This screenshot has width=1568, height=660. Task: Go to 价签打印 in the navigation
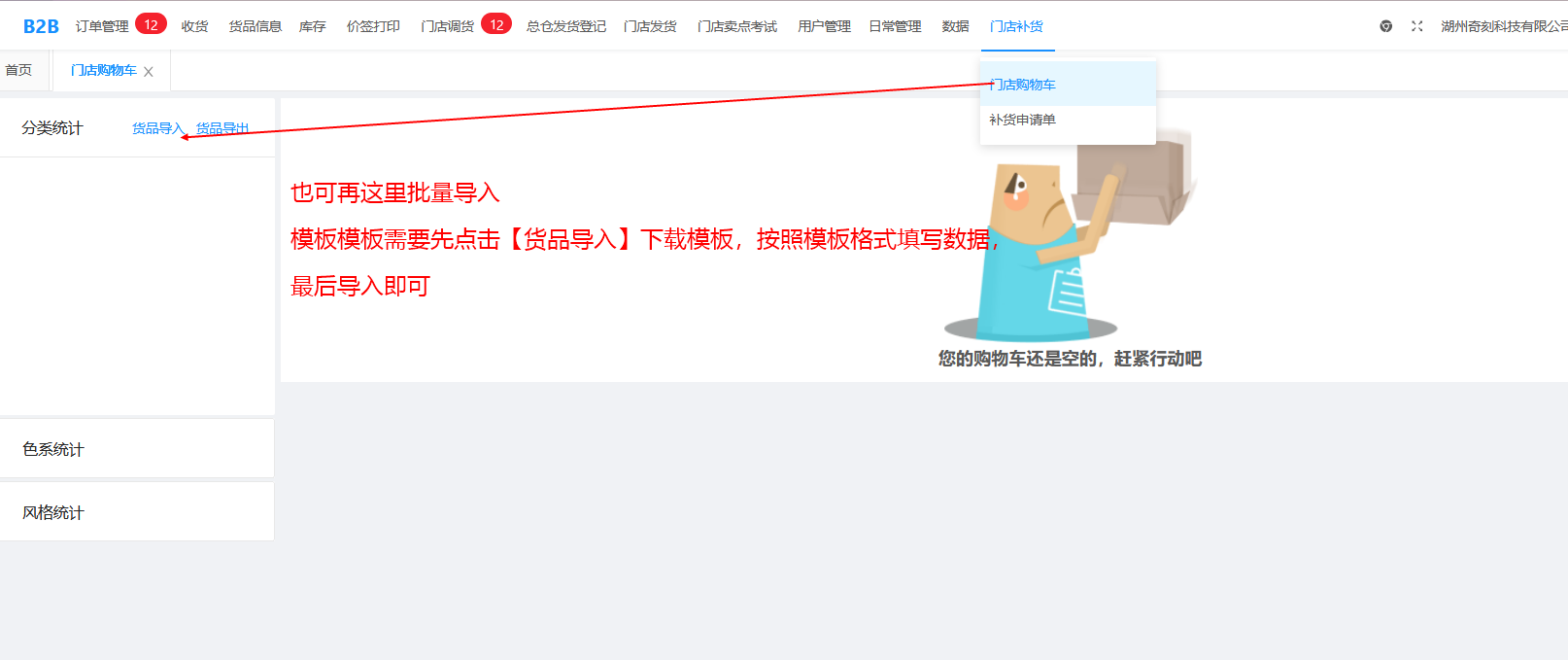click(x=373, y=26)
